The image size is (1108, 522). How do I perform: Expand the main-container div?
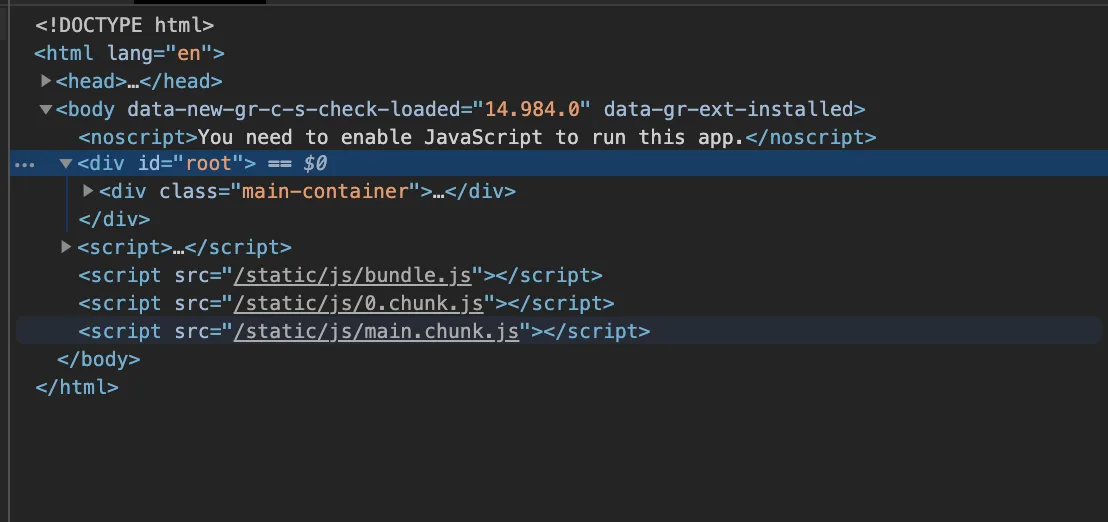[x=88, y=191]
